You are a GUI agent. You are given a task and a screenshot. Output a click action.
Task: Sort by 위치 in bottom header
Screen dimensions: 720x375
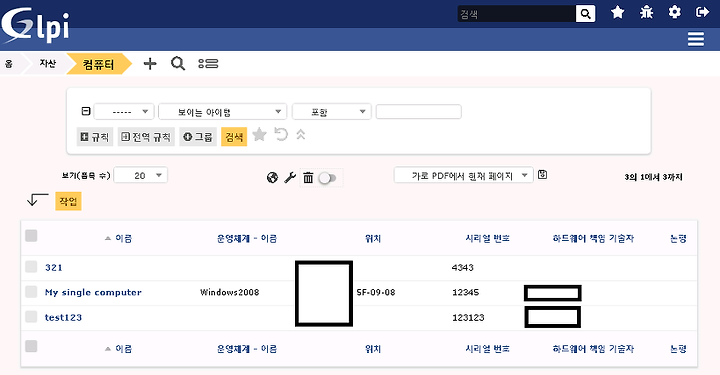click(x=373, y=349)
